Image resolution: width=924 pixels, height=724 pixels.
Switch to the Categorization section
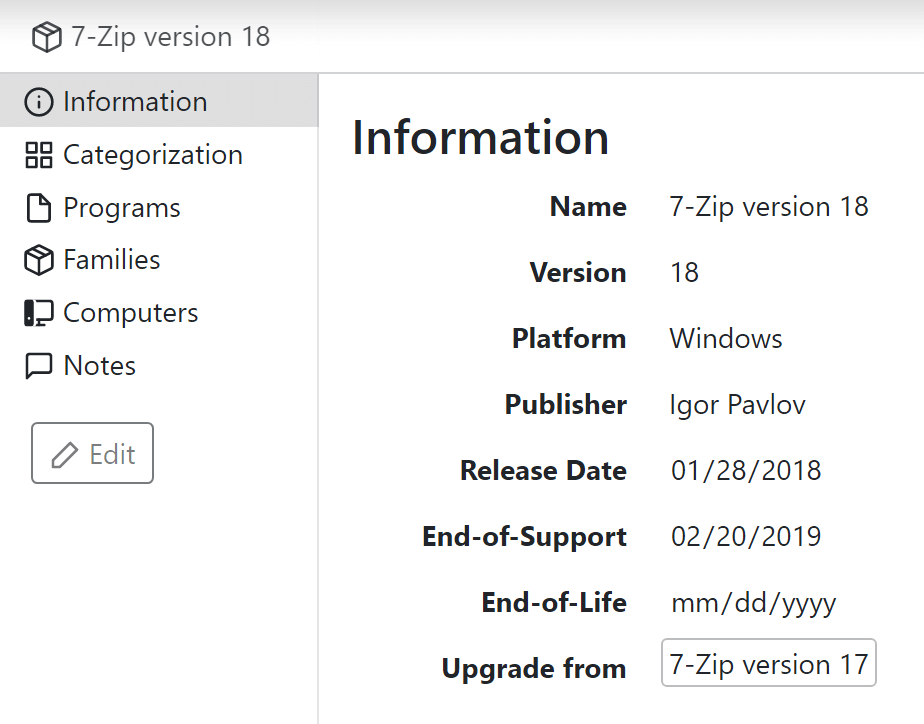click(x=153, y=154)
